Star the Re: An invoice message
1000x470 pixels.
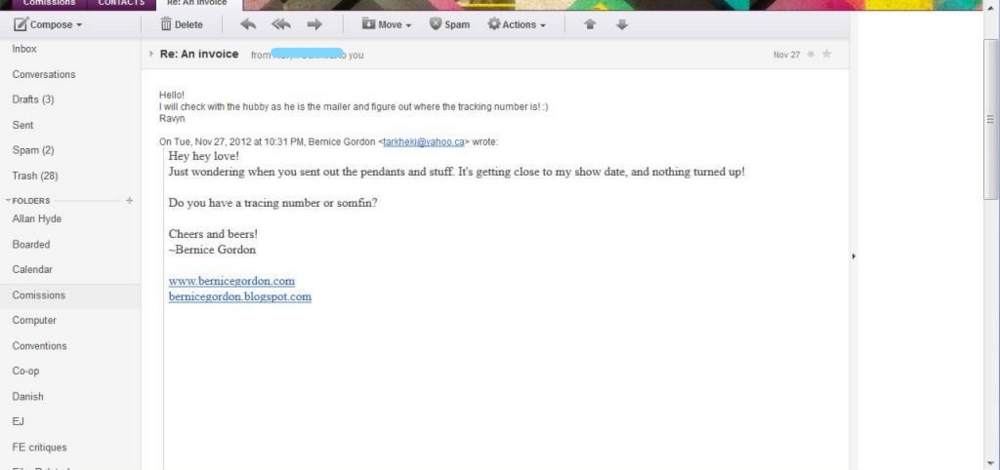tap(827, 54)
